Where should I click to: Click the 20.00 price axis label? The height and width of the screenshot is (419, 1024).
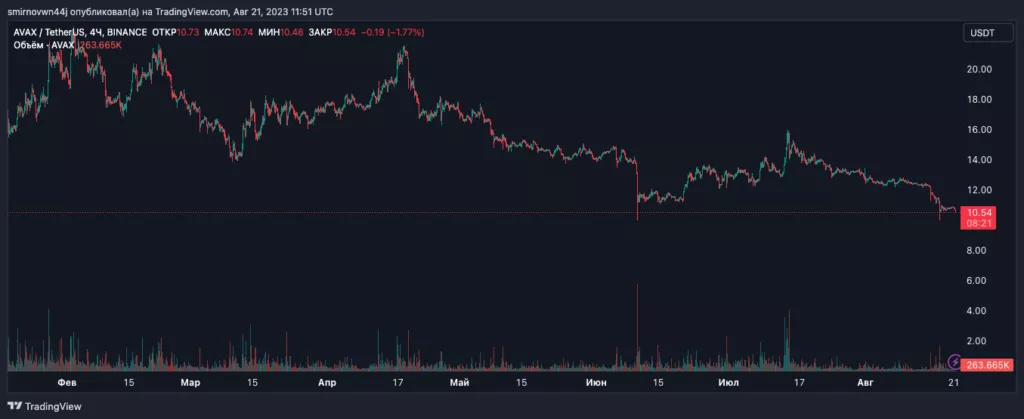(981, 69)
